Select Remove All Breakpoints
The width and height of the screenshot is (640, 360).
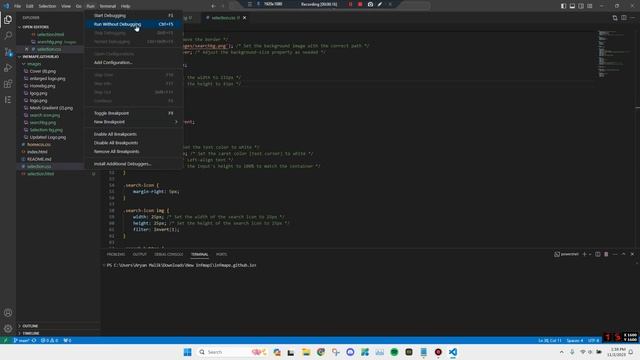click(x=133, y=151)
